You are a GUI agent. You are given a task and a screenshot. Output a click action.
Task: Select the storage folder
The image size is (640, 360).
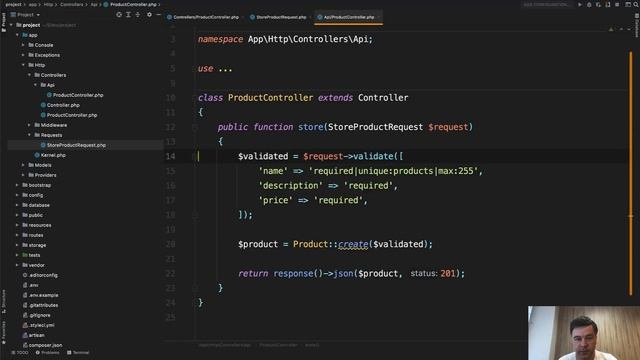[x=34, y=245]
